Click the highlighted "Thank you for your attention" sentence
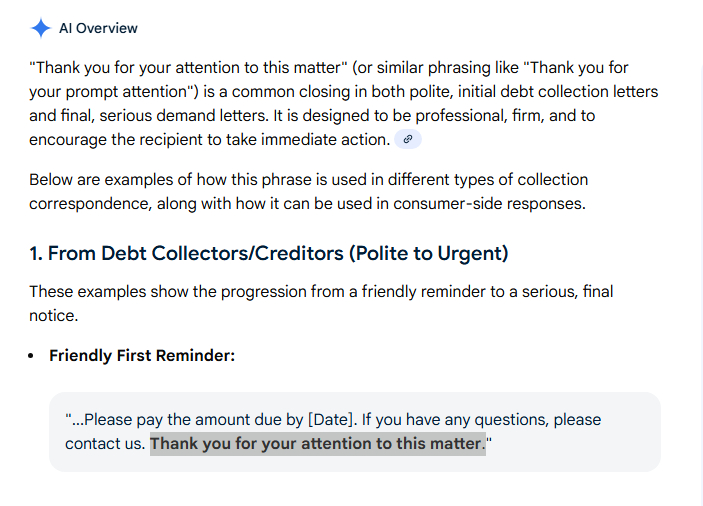The width and height of the screenshot is (703, 506). [x=317, y=443]
